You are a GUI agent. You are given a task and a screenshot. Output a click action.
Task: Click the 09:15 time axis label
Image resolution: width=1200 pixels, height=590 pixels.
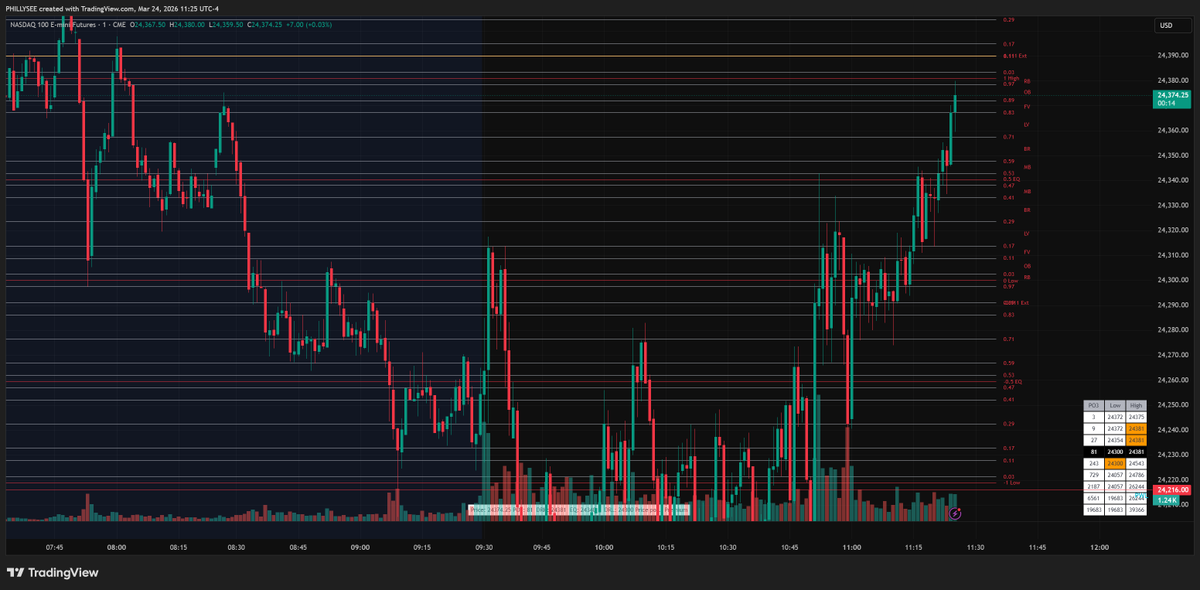421,547
